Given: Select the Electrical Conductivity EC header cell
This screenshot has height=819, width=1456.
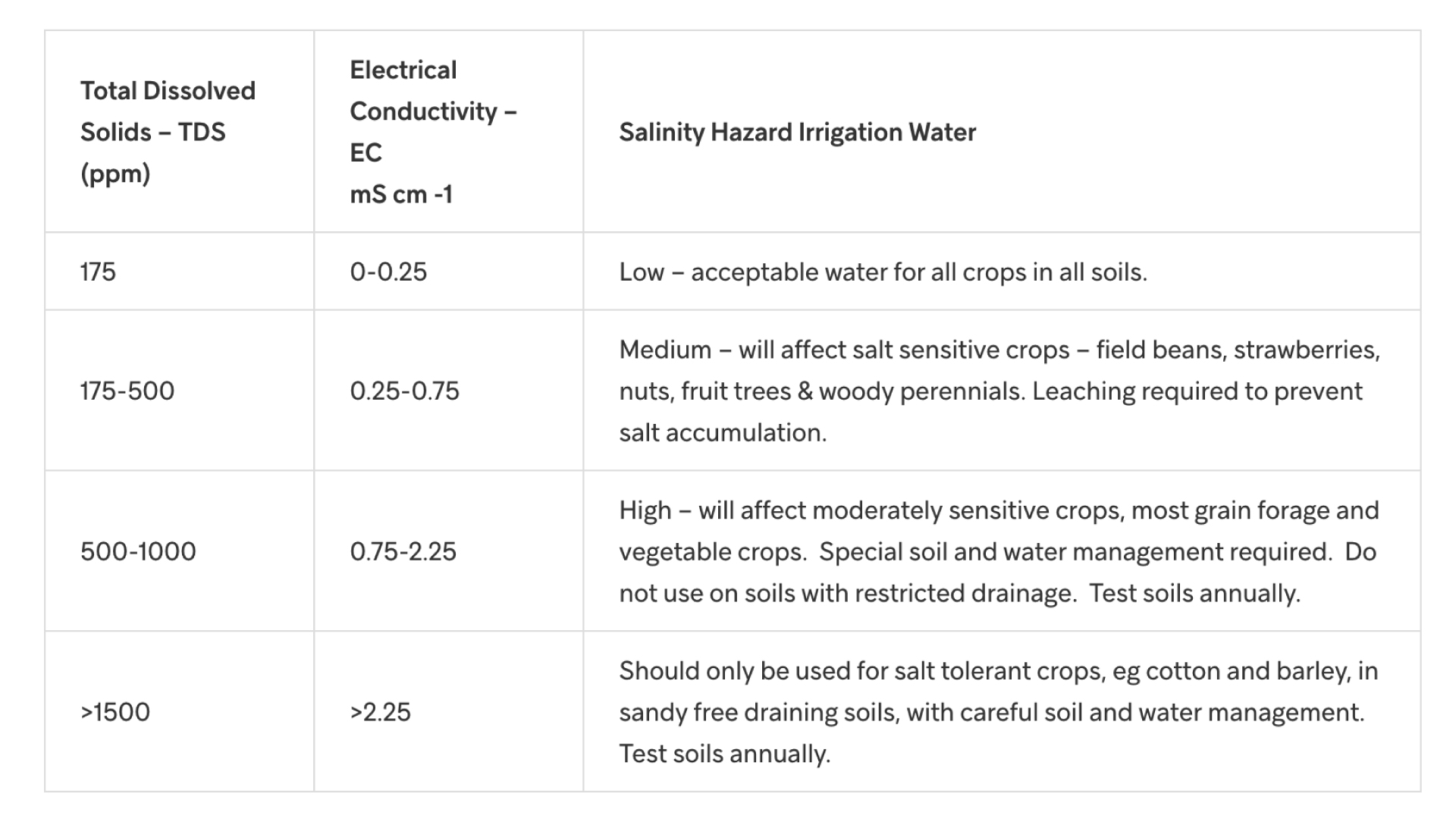Looking at the screenshot, I should tap(448, 131).
